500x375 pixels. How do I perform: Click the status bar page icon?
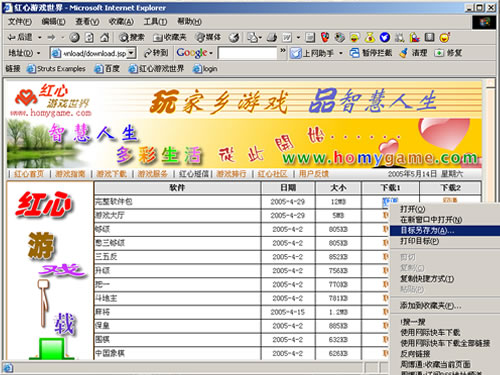coord(8,368)
